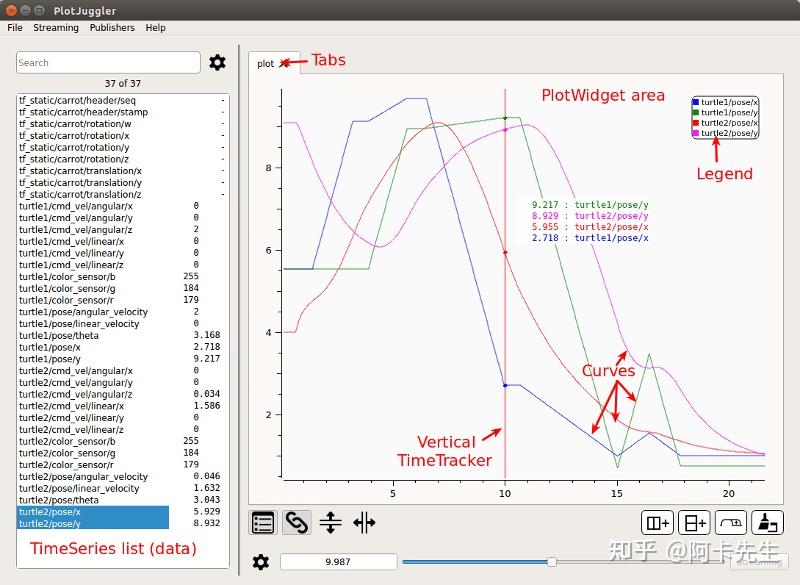Screen dimensions: 800x585
Task: Click the vertical zoom fit icon
Action: coord(330,522)
